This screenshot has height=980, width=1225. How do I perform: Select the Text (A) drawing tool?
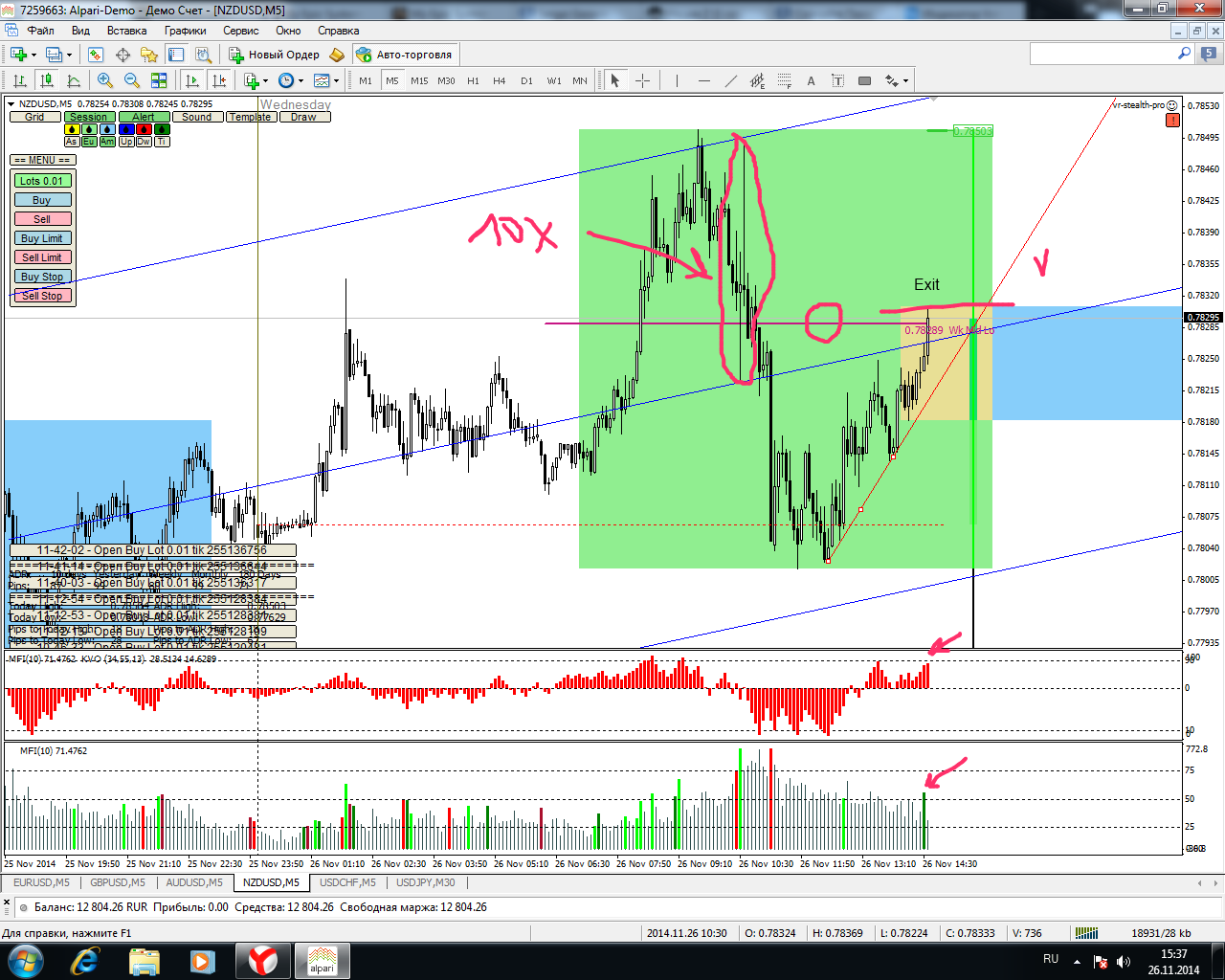[x=811, y=80]
